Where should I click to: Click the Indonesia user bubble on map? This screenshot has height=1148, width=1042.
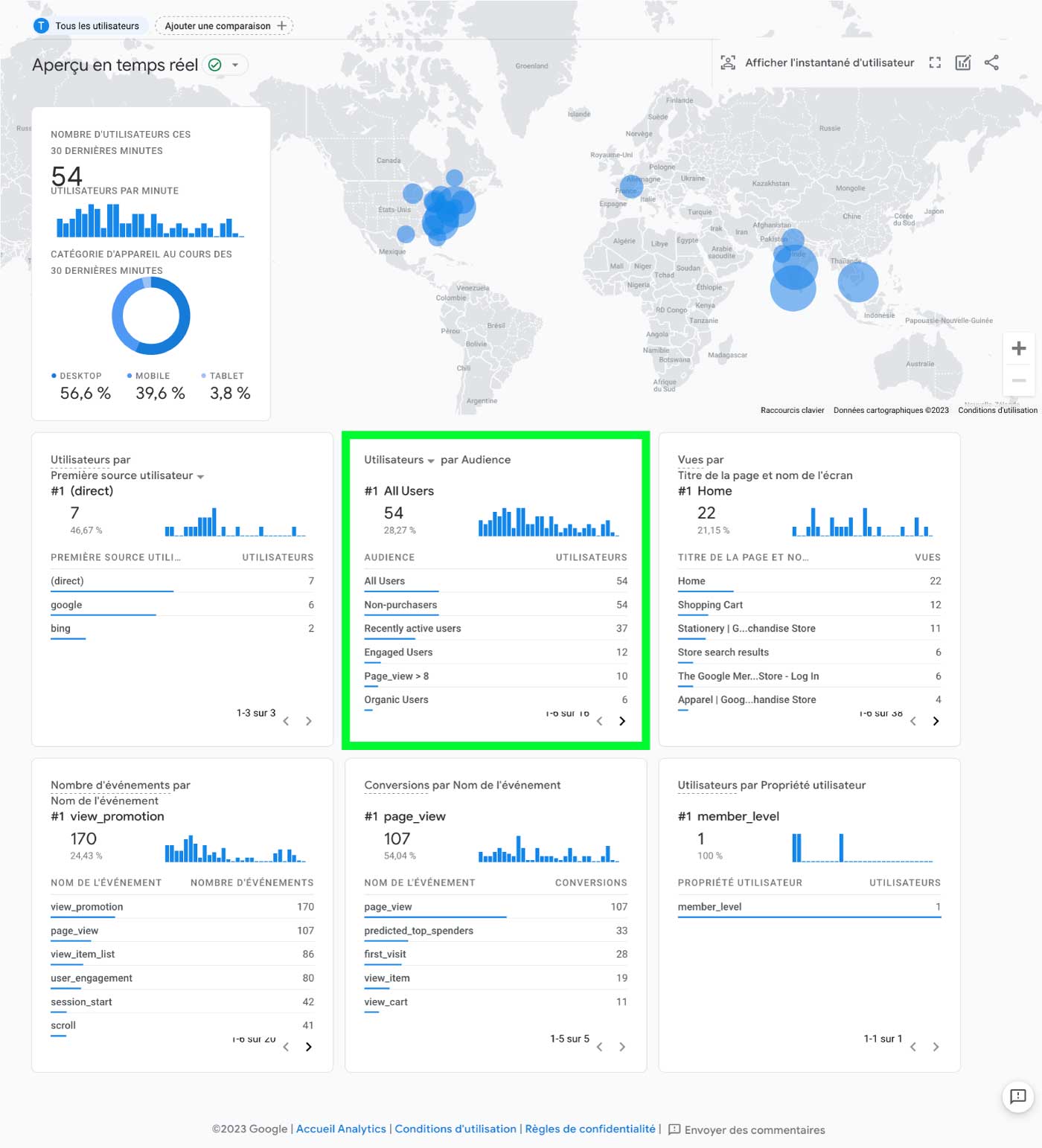coord(858,282)
